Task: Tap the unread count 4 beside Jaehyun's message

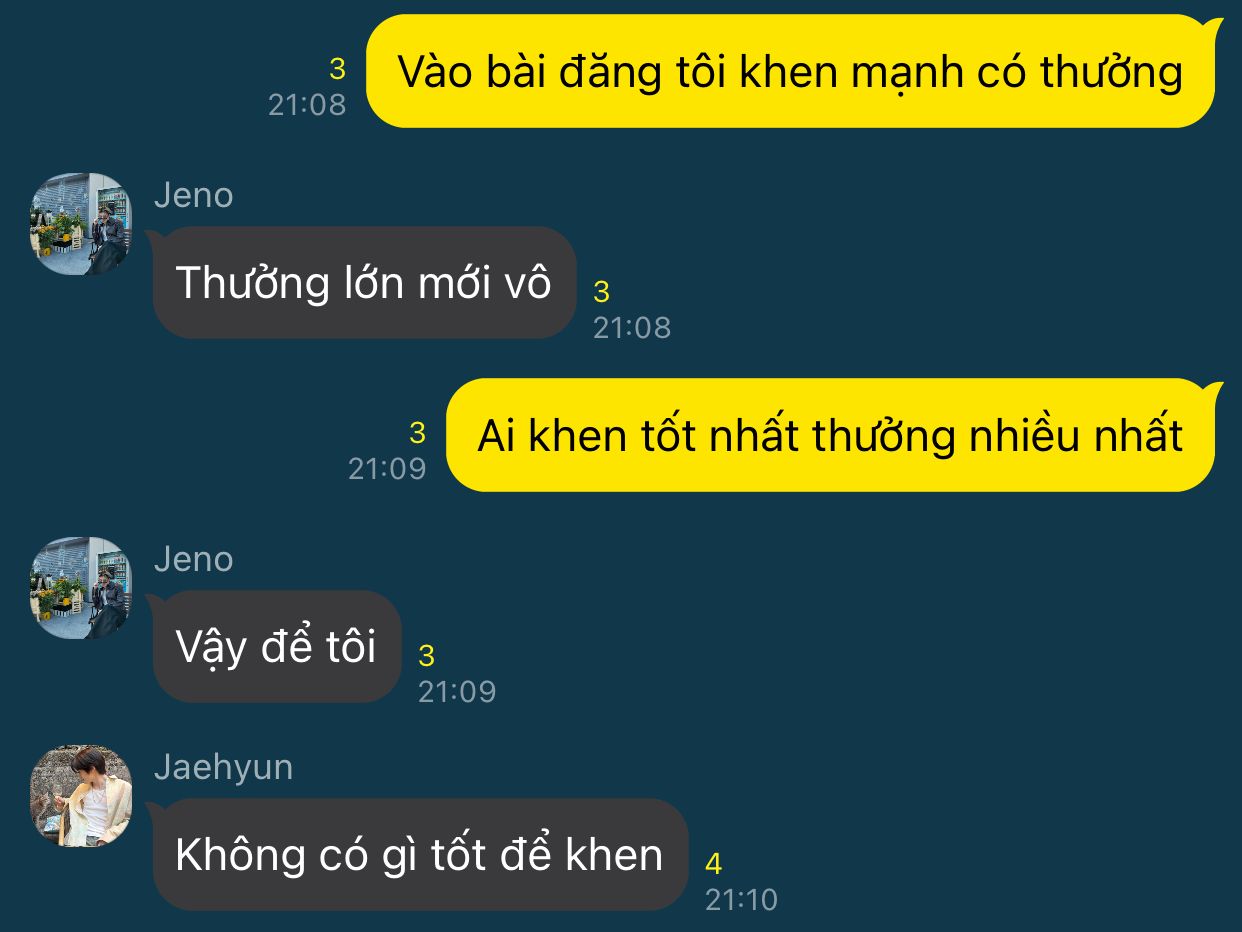Action: 713,864
